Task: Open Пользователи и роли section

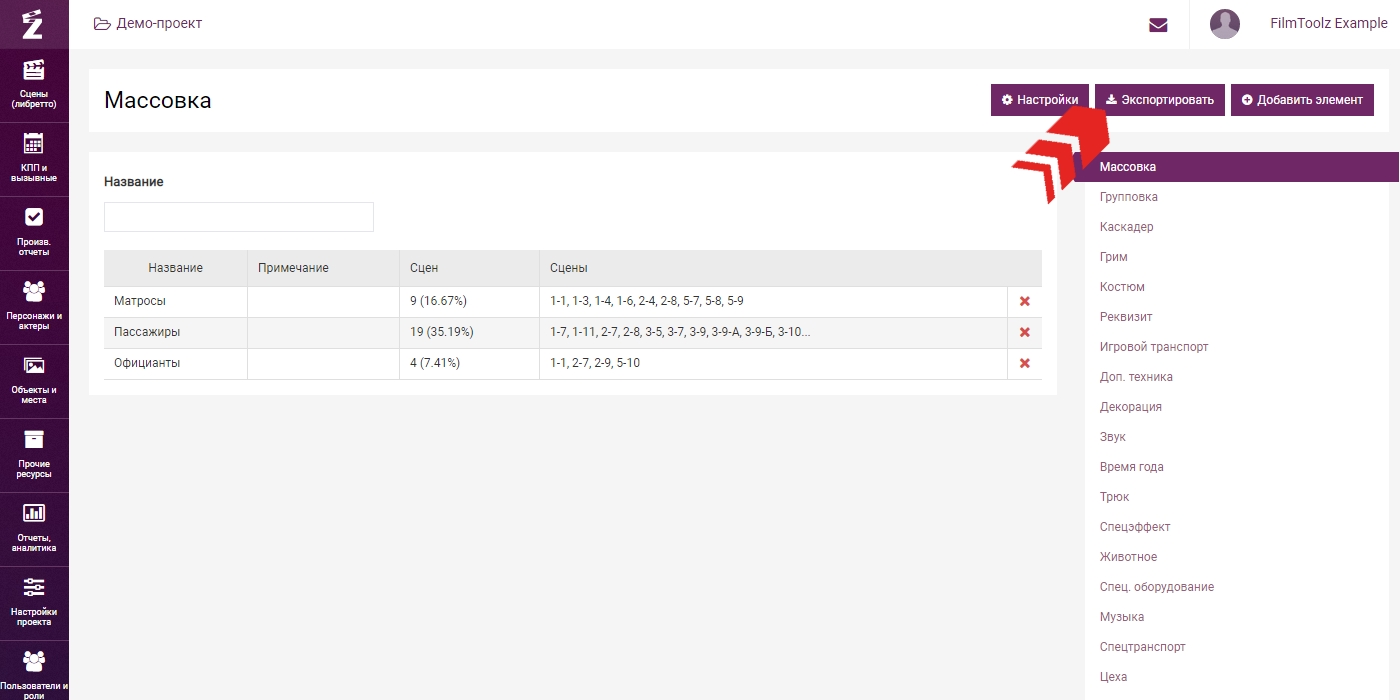Action: [34, 672]
